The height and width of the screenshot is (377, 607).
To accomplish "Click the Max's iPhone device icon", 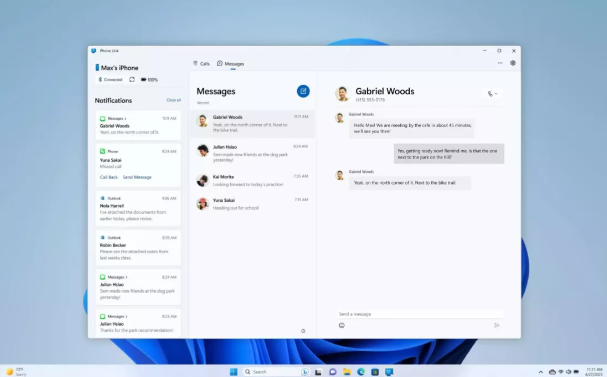I will click(x=97, y=67).
